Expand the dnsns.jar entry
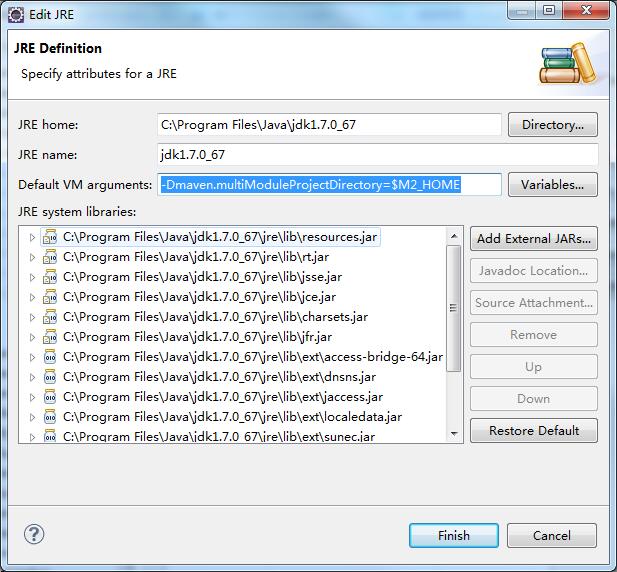 pyautogui.click(x=32, y=377)
